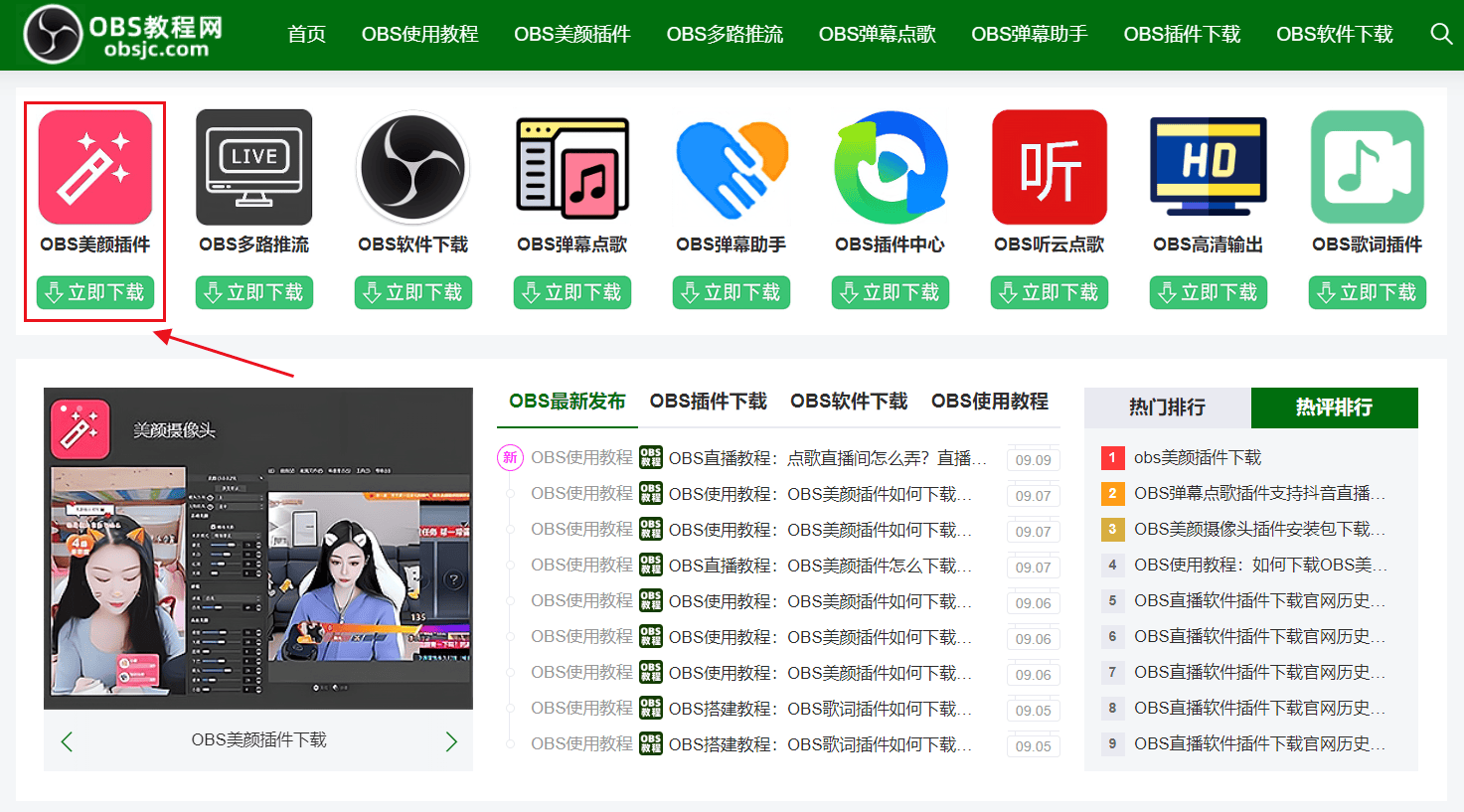Open the OBS直播教程 点歌直播间 article link
This screenshot has width=1464, height=812.
[x=825, y=457]
